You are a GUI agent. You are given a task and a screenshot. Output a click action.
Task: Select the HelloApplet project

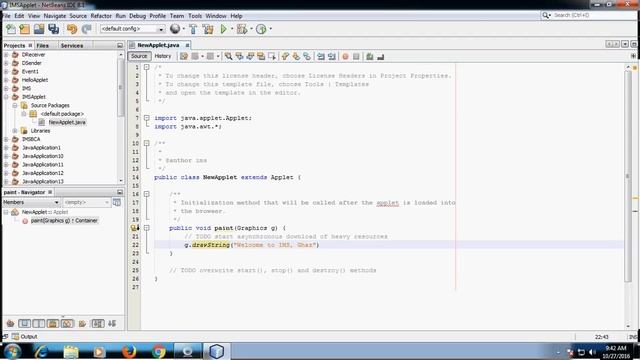tap(35, 80)
